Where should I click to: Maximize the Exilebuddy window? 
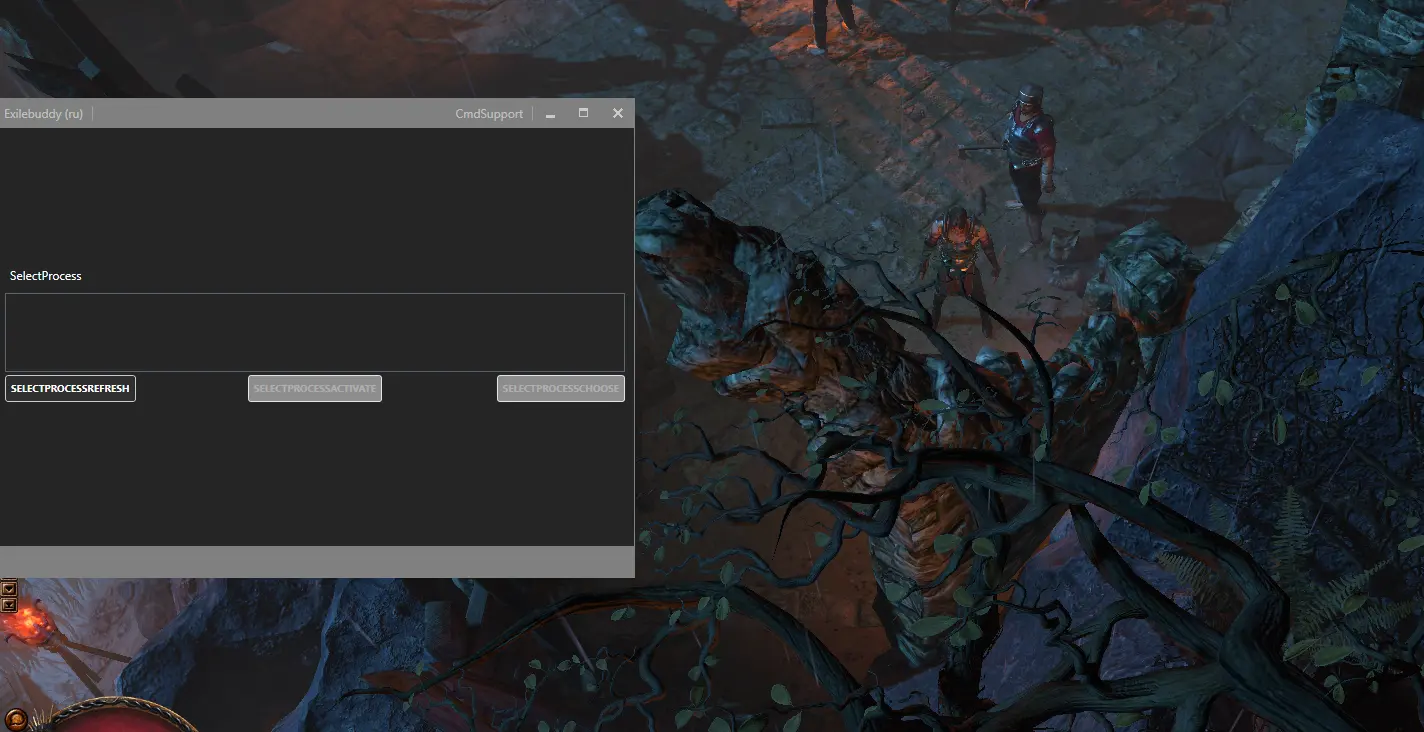(x=584, y=114)
